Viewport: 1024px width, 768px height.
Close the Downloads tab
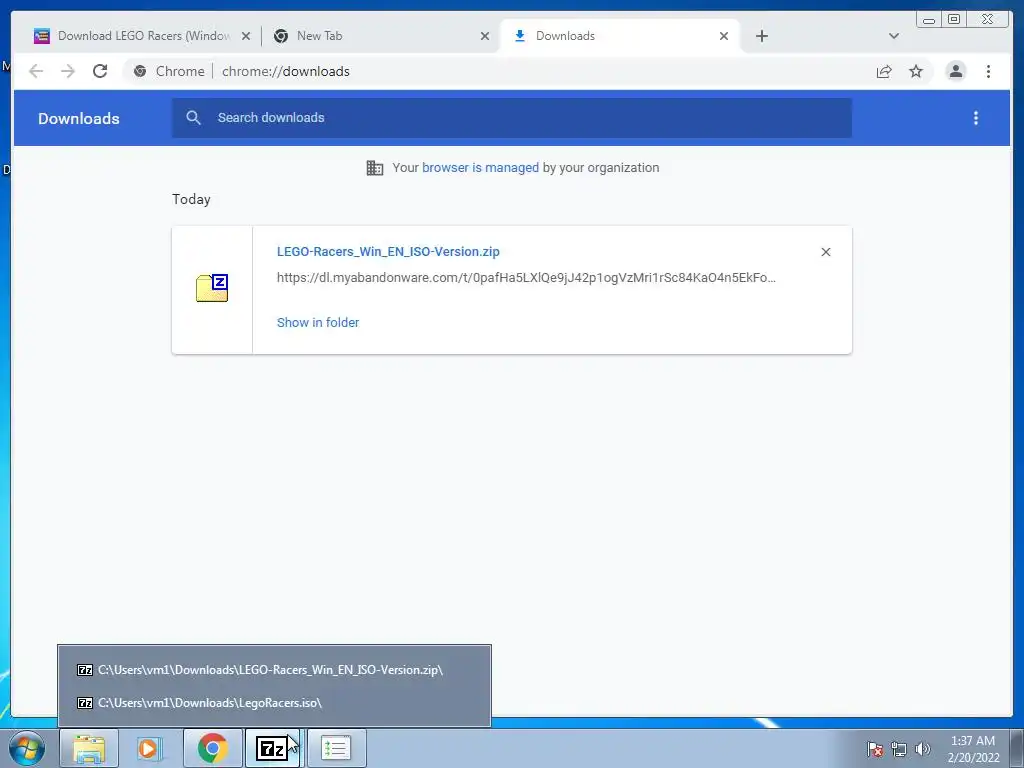[x=724, y=36]
